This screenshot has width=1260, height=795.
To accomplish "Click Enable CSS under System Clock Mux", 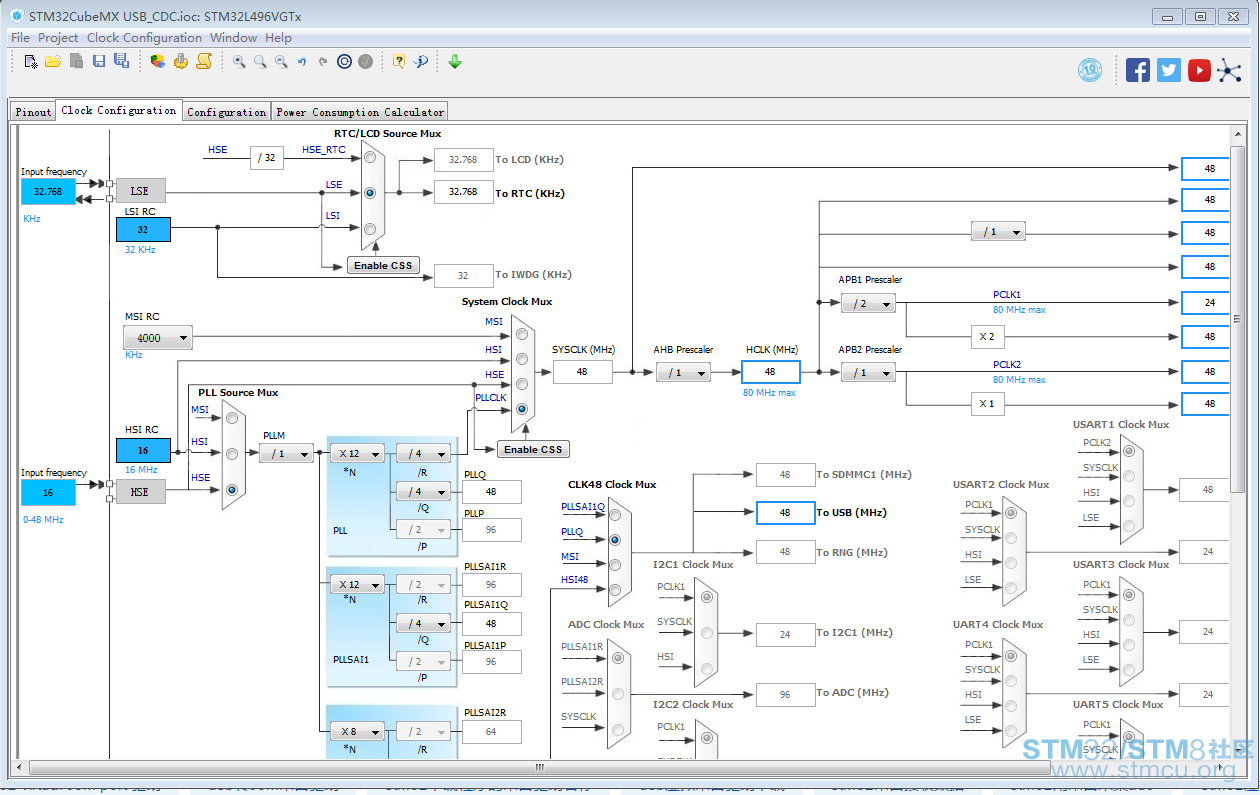I will tap(533, 450).
